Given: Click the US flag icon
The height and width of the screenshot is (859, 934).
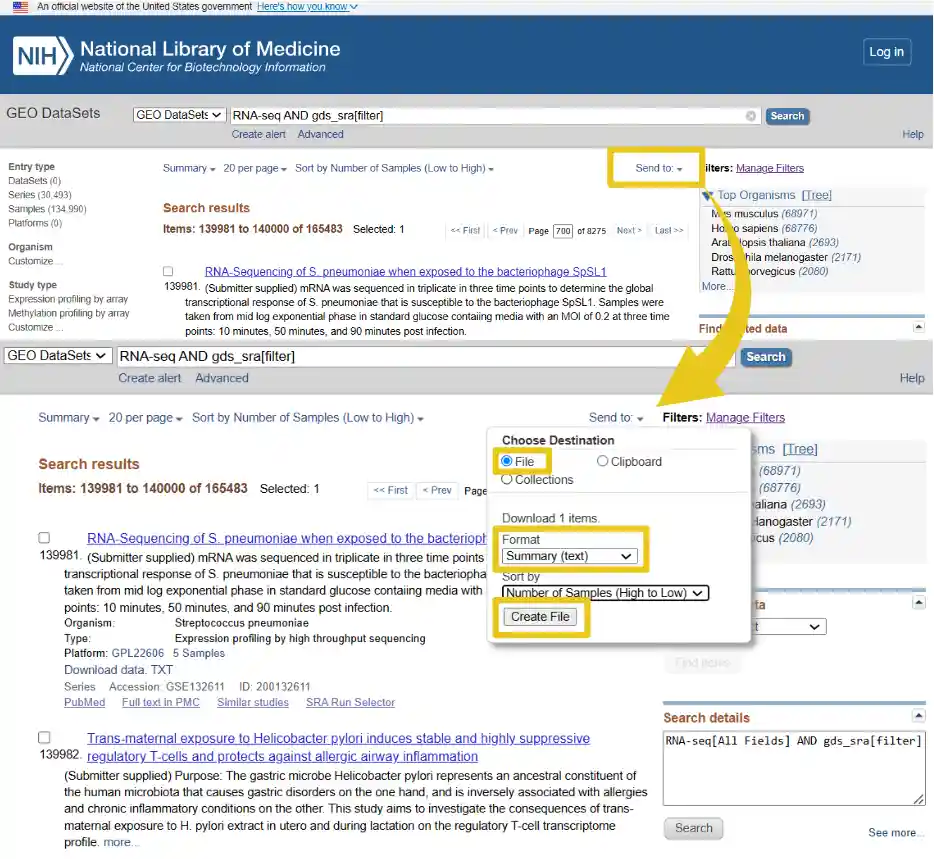Looking at the screenshot, I should pos(20,7).
